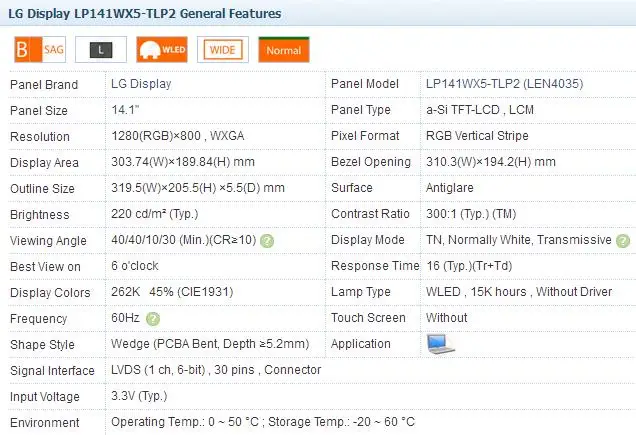This screenshot has width=636, height=435.
Task: Click the Surface label
Action: pos(352,188)
